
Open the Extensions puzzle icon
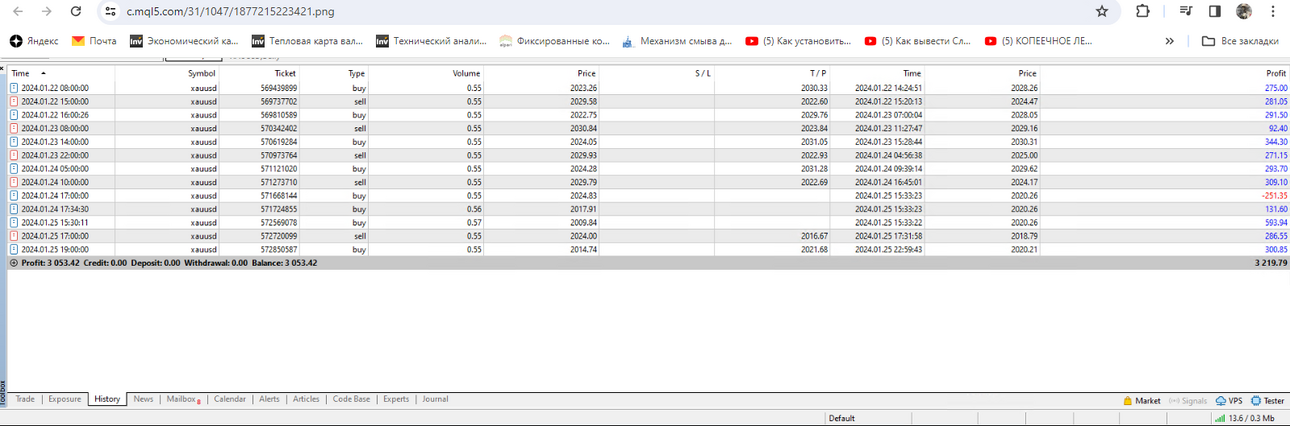[x=1143, y=11]
